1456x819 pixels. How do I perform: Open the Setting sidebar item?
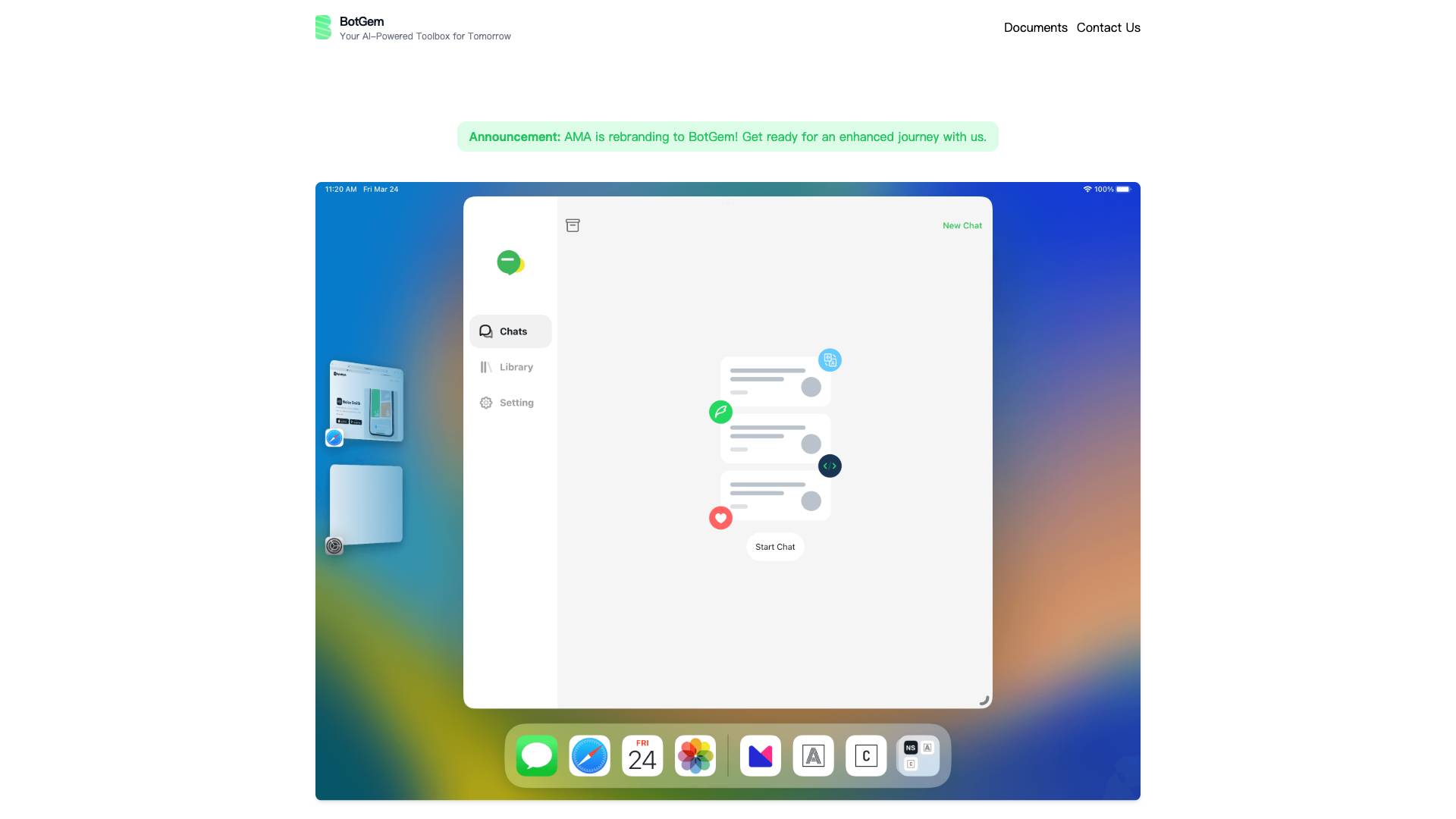[x=510, y=403]
